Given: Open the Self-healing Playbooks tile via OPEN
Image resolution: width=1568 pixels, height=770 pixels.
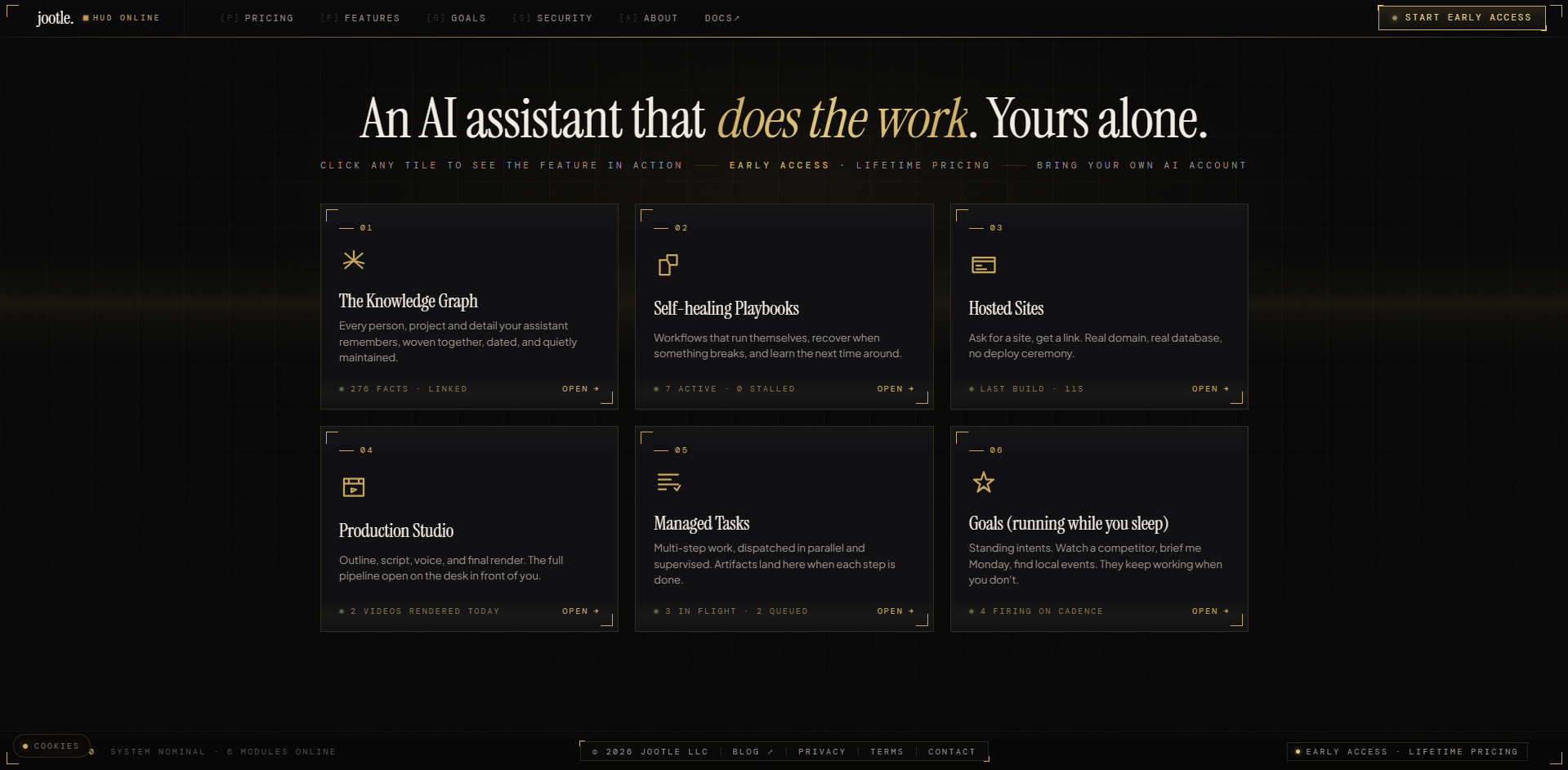Looking at the screenshot, I should (896, 389).
